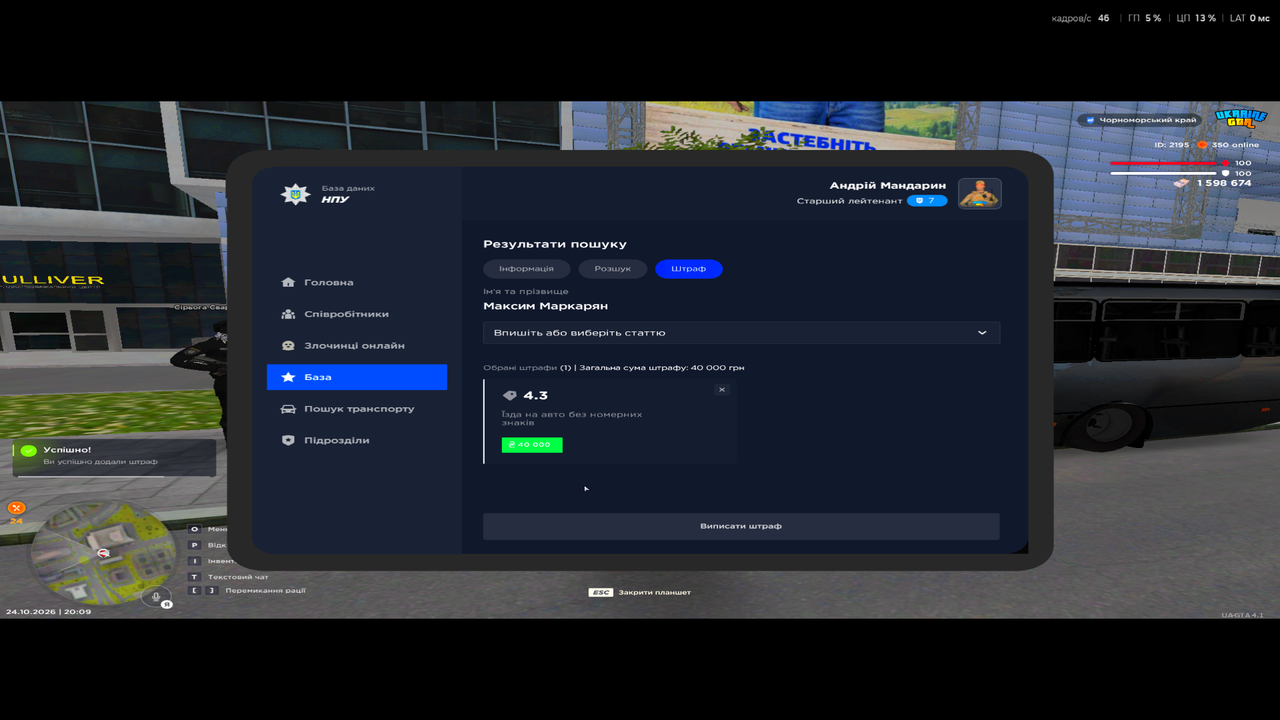
Task: Click the white armor bar
Action: pos(1165,174)
